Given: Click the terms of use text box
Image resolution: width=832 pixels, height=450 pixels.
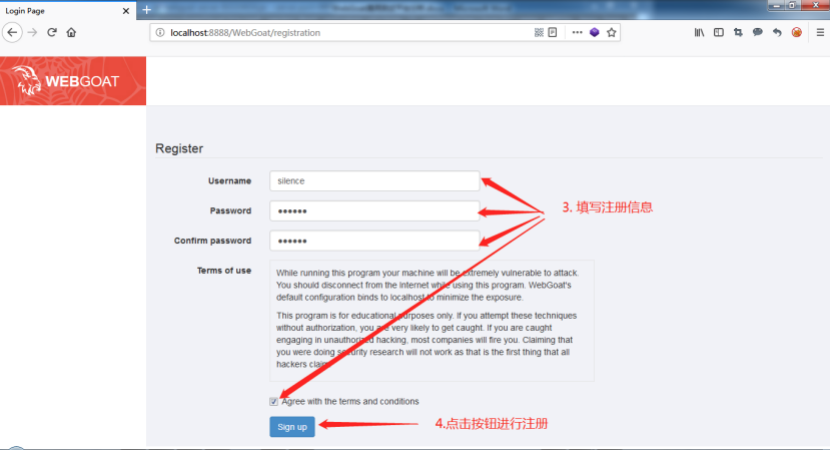Looking at the screenshot, I should pos(432,321).
